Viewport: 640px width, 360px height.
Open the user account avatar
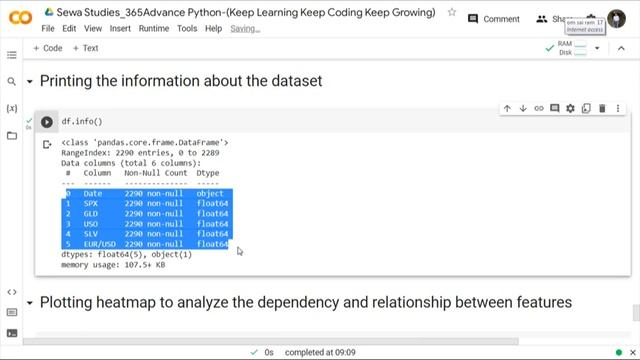616,19
